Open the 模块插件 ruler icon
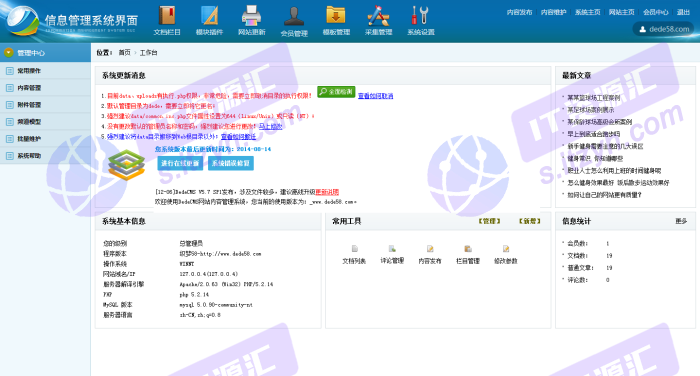 [209, 15]
